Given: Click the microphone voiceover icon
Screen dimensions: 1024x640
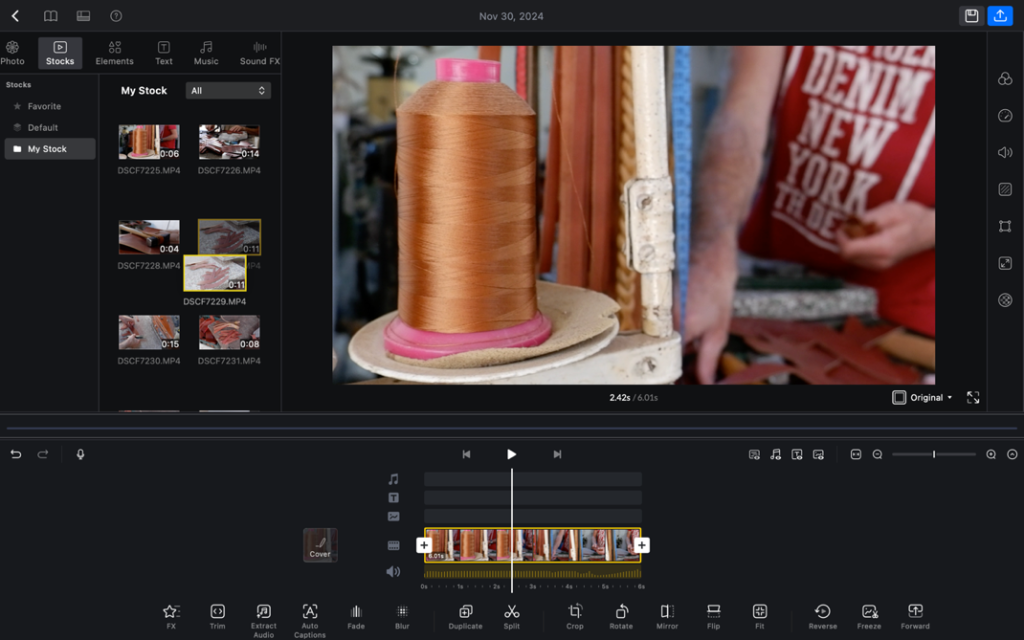Looking at the screenshot, I should 80,454.
